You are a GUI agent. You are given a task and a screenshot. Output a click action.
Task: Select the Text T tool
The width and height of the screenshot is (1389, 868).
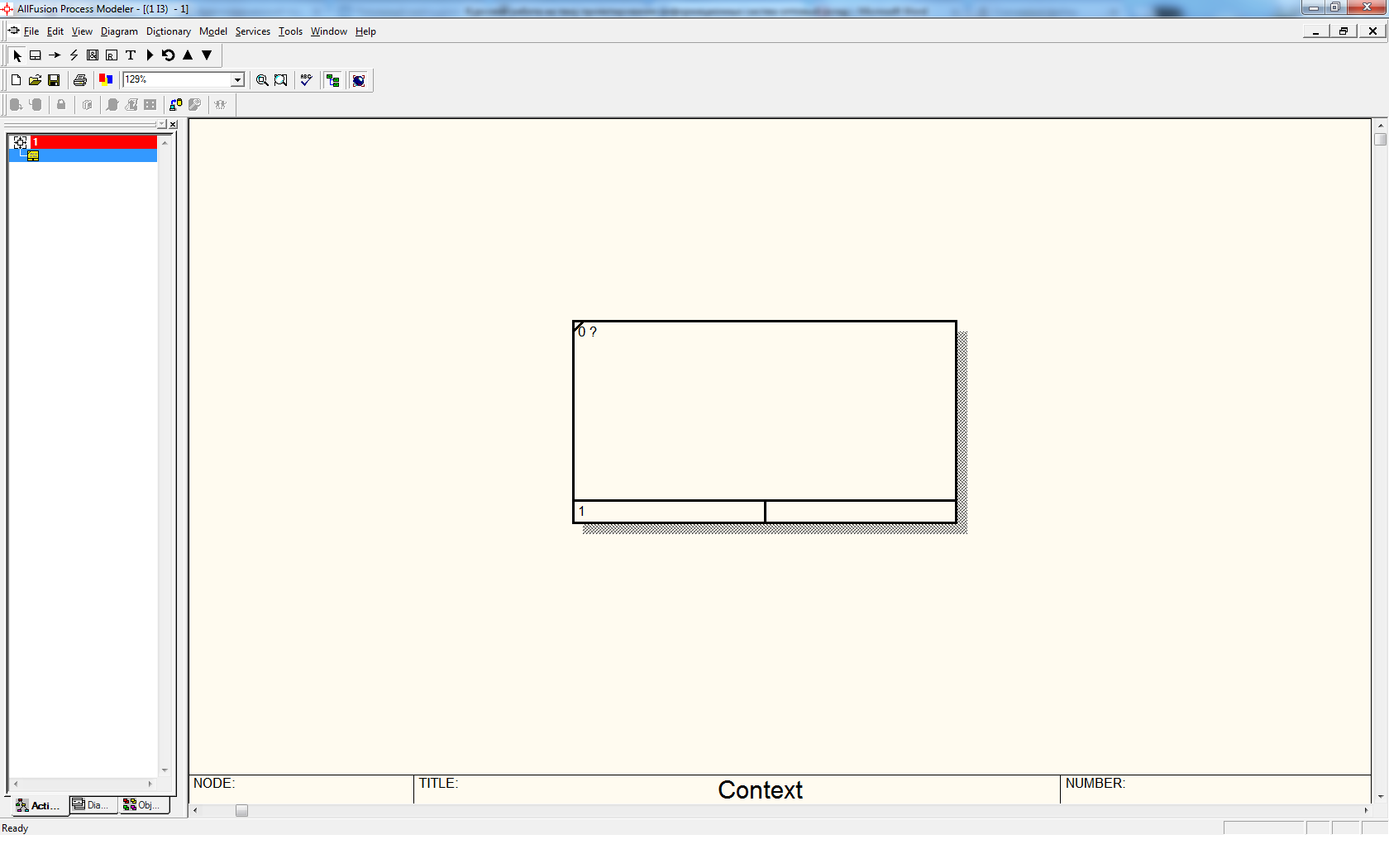(131, 55)
